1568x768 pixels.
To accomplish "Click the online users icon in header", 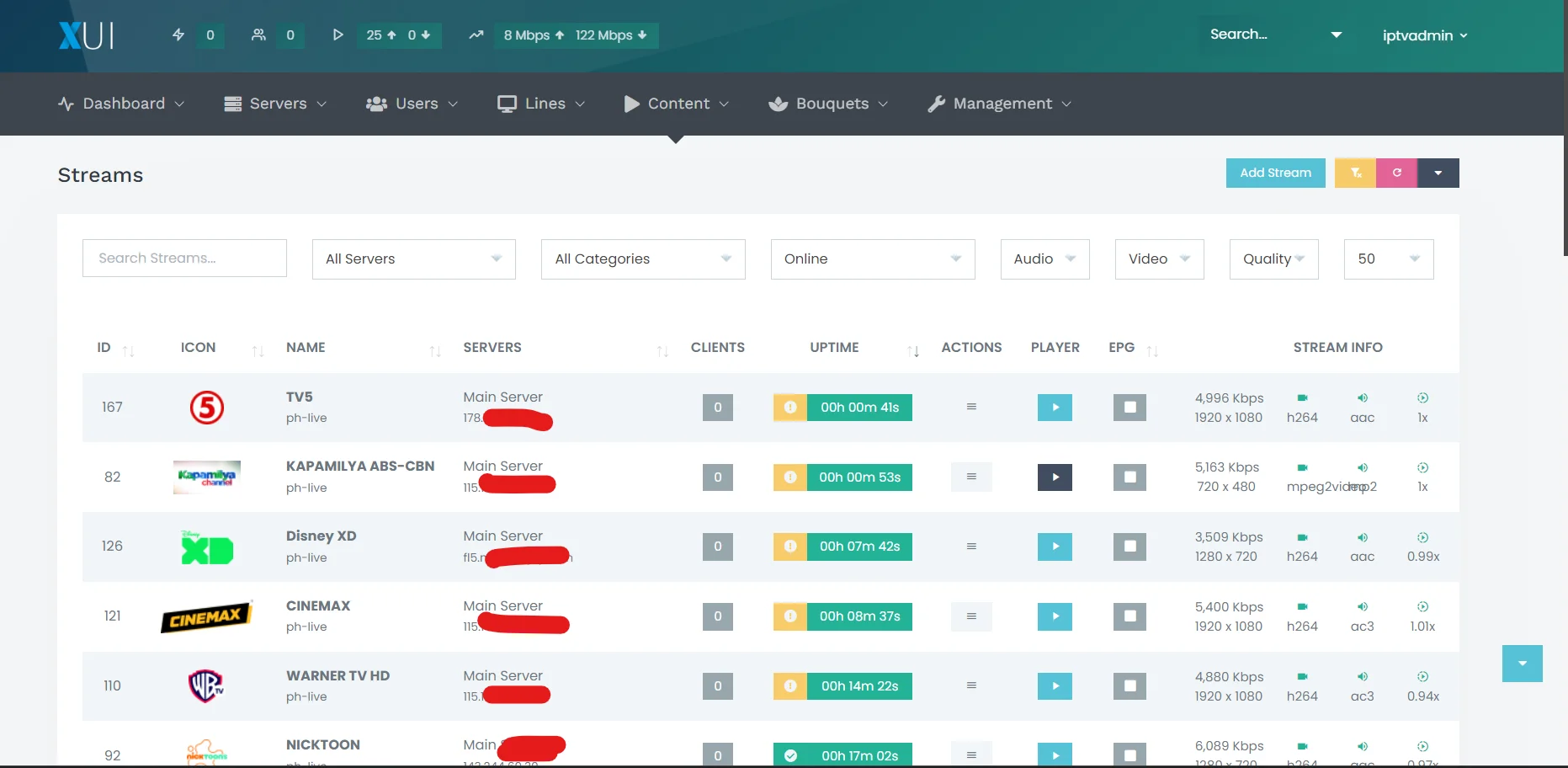I will (258, 35).
